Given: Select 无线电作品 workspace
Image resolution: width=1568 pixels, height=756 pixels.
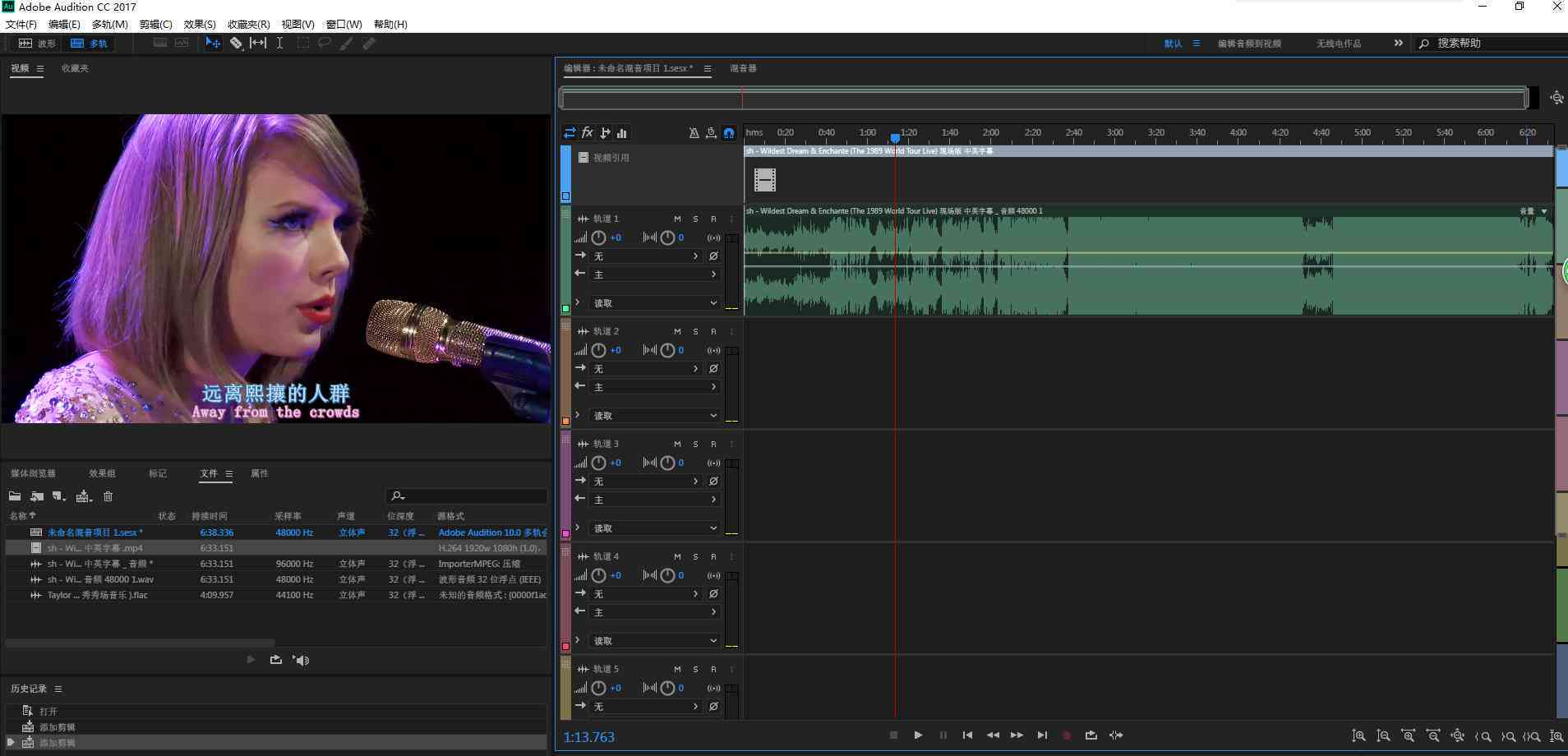Looking at the screenshot, I should (1338, 44).
